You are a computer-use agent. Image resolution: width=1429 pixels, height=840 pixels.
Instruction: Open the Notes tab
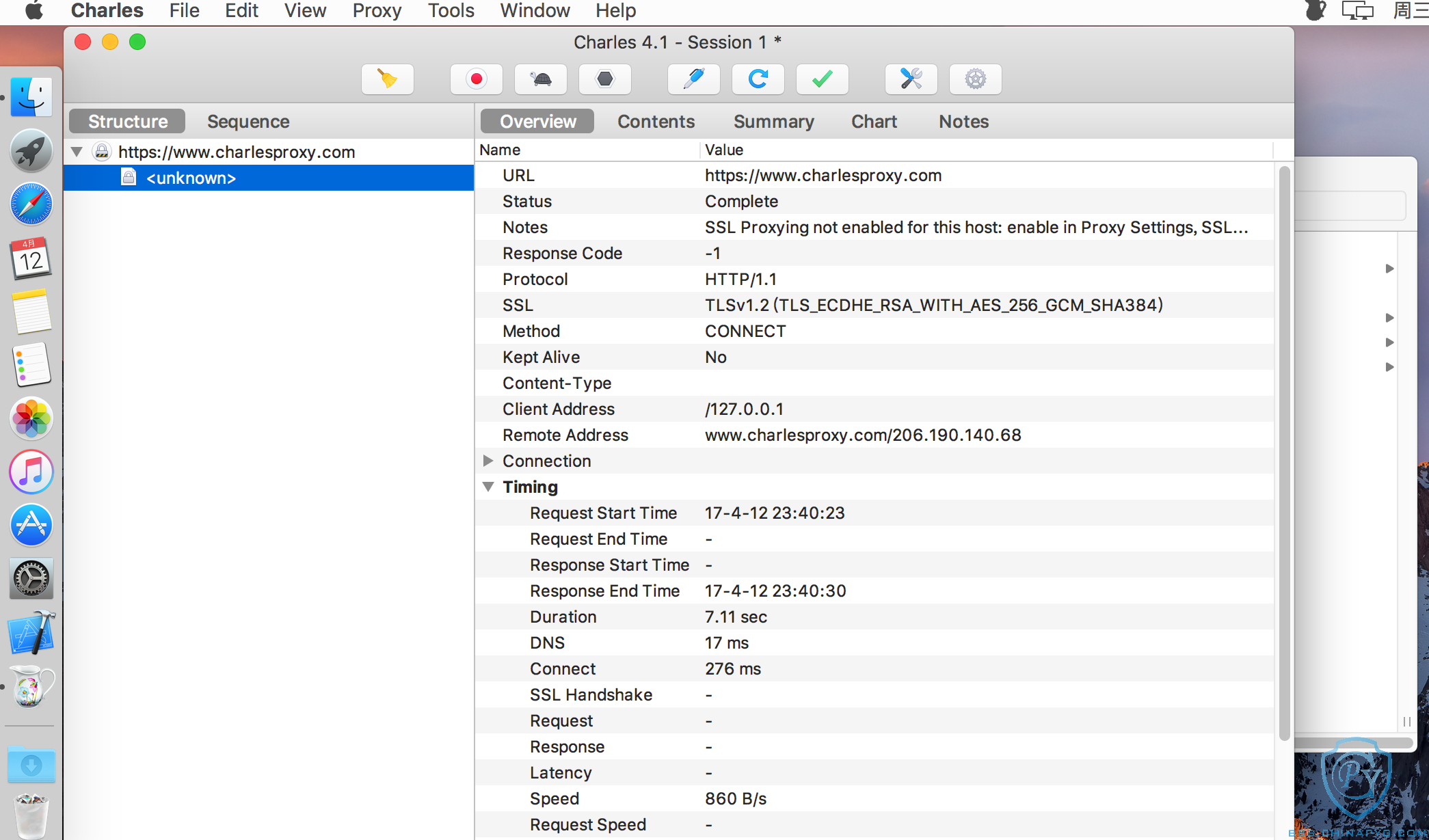coord(963,121)
